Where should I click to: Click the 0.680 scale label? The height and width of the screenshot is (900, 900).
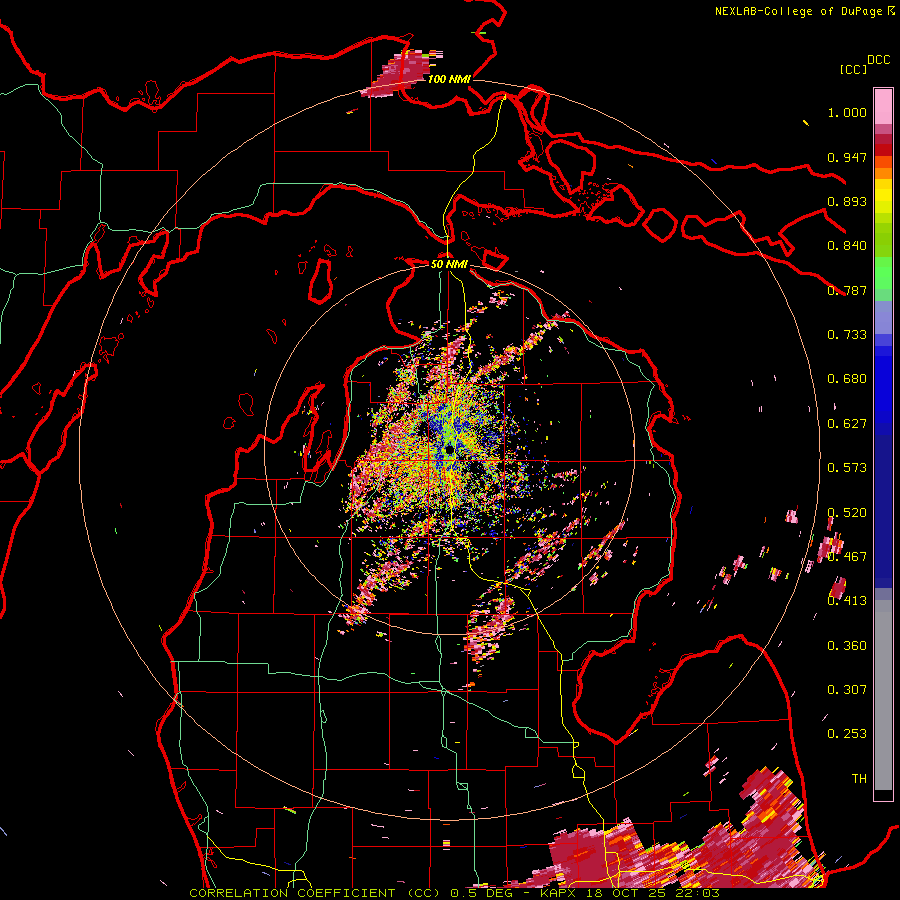point(847,379)
